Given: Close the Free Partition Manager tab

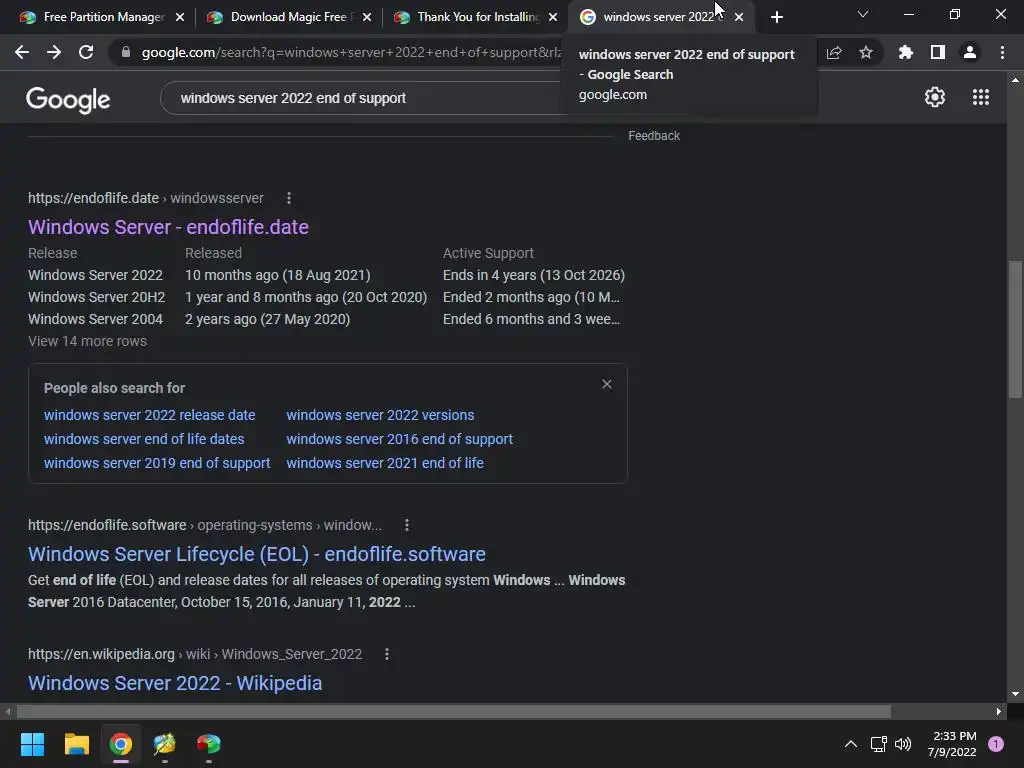Looking at the screenshot, I should point(180,17).
